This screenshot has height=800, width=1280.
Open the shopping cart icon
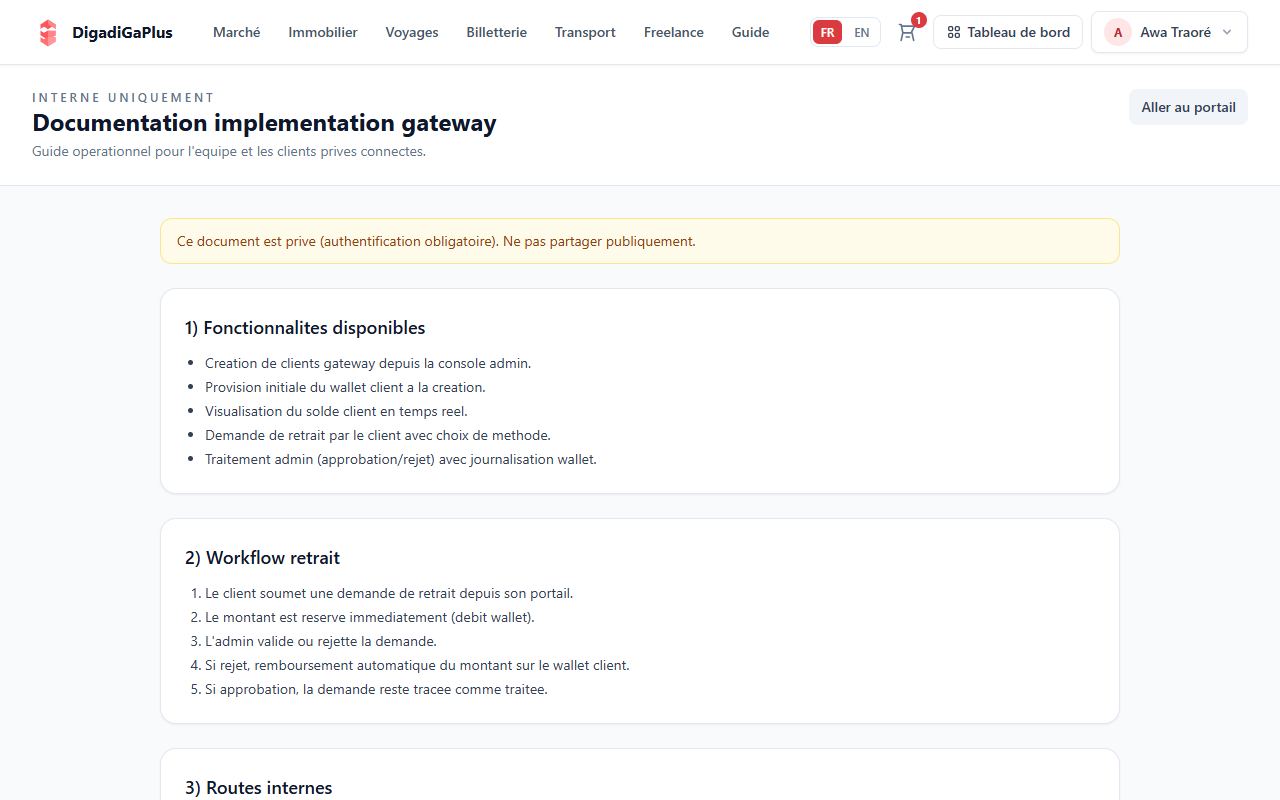pyautogui.click(x=907, y=32)
